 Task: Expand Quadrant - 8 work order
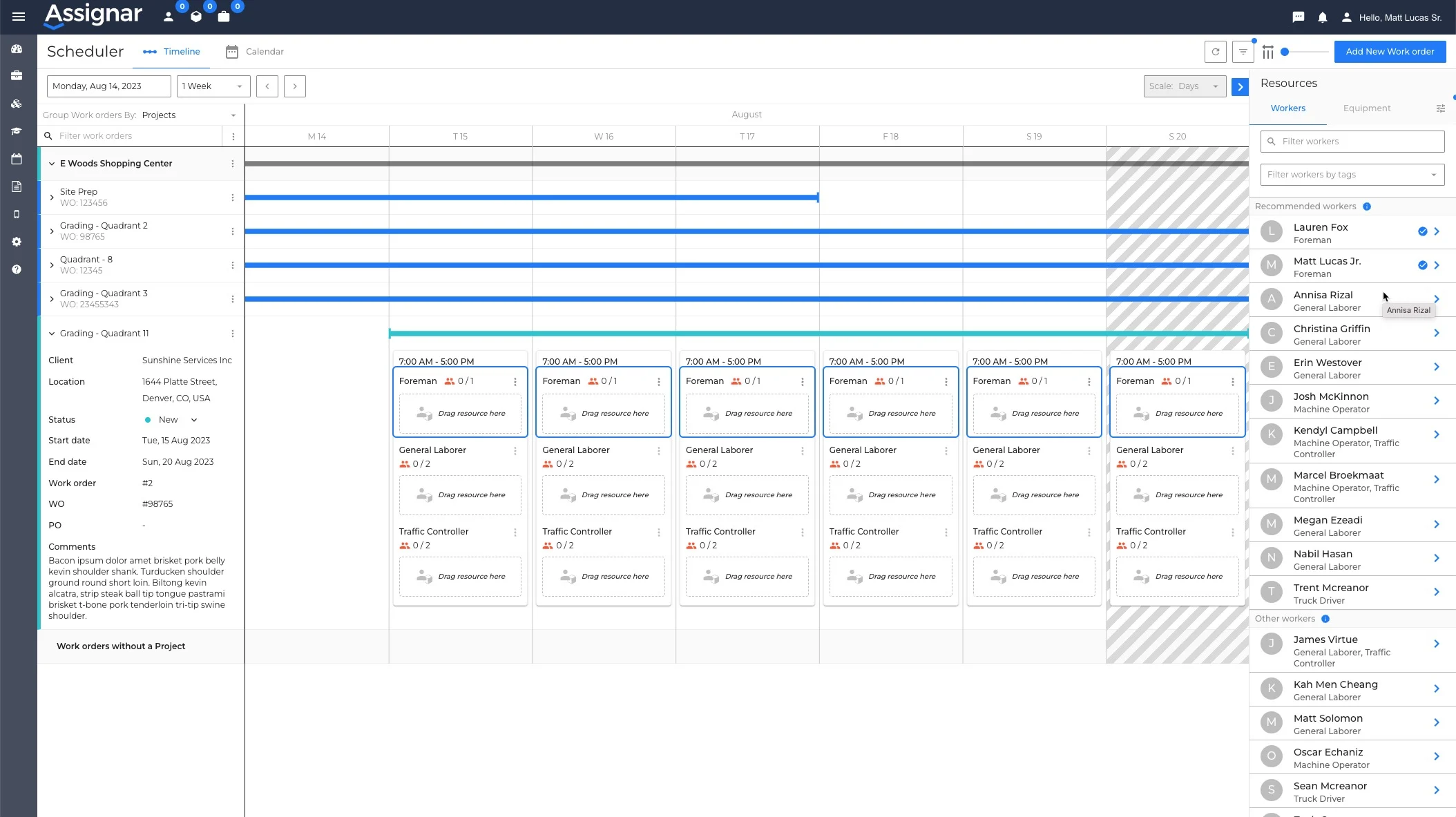(52, 265)
